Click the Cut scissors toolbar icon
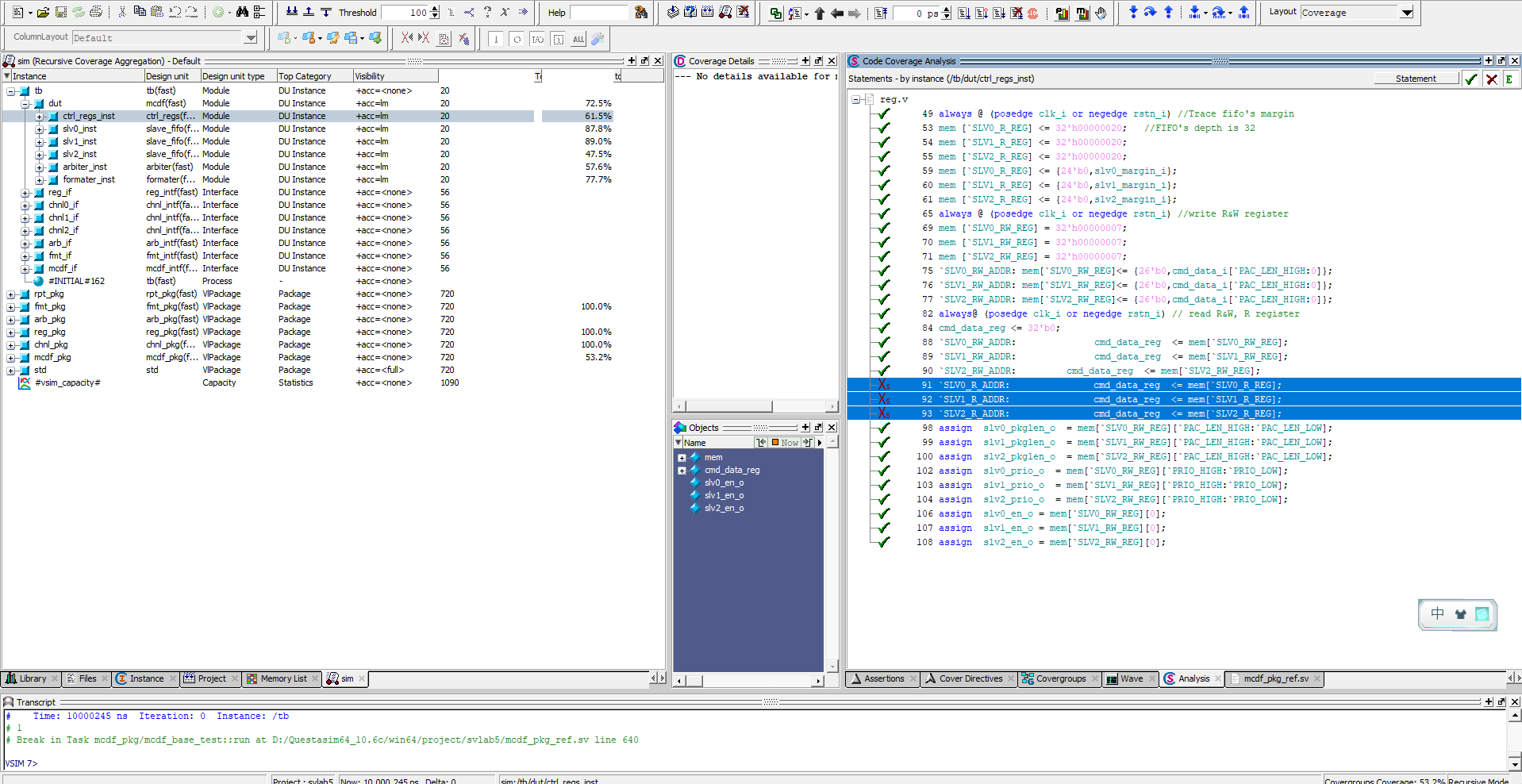 (x=121, y=12)
